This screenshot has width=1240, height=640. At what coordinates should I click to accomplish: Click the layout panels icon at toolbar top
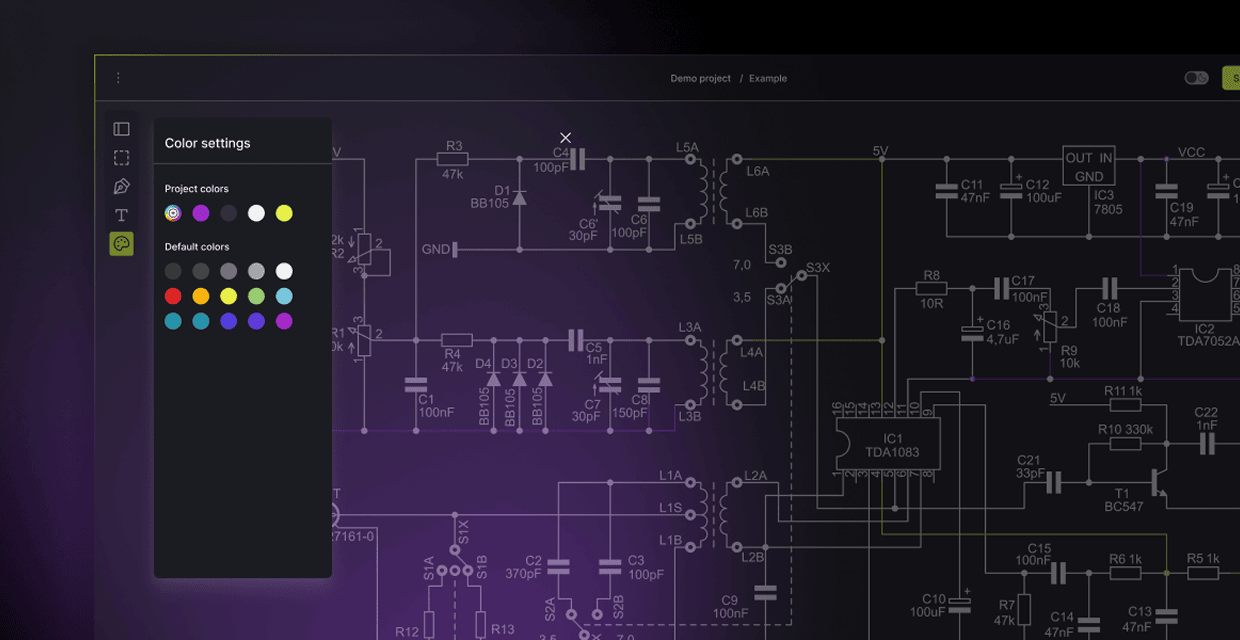[x=121, y=128]
